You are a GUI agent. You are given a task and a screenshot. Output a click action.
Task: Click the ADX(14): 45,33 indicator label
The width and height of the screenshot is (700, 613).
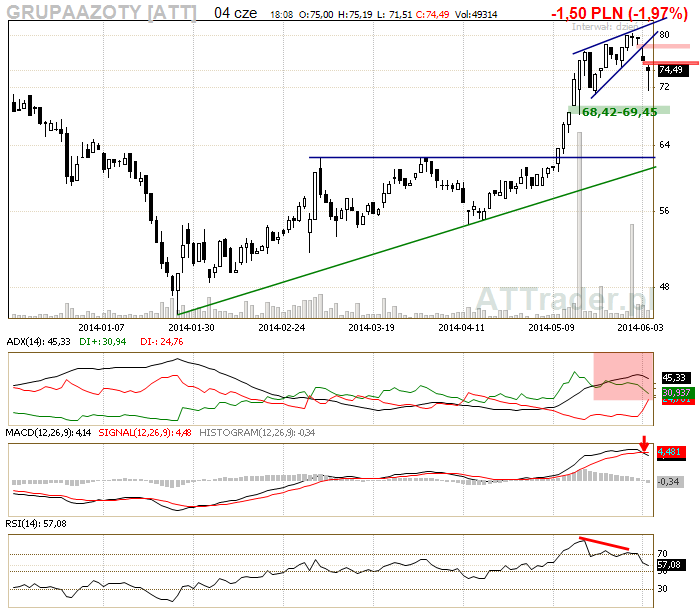pos(38,342)
